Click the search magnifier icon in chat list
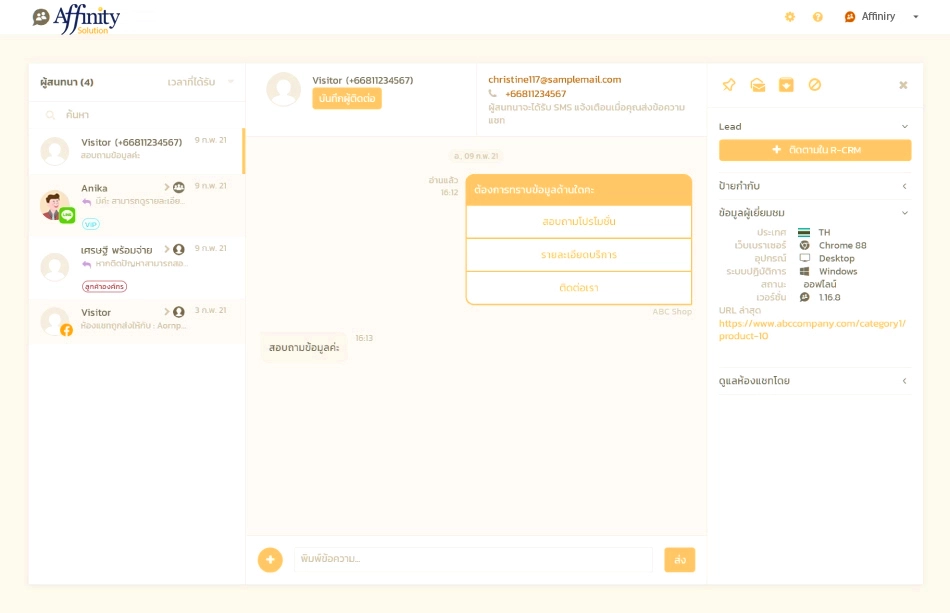 pos(50,114)
